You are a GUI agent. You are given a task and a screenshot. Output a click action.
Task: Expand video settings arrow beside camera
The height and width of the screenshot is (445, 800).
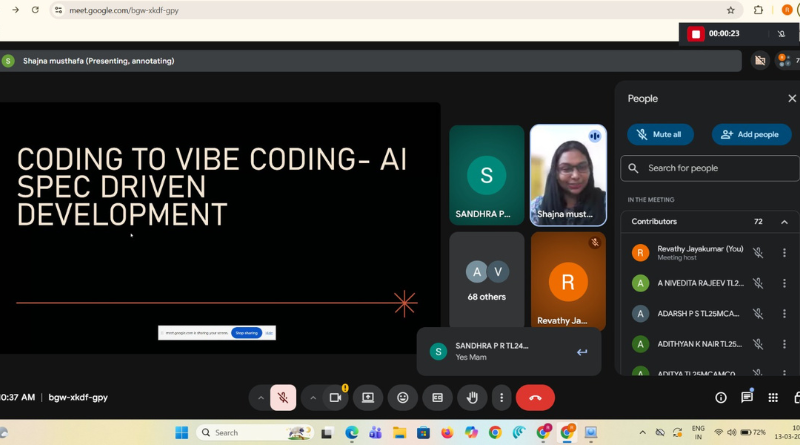click(x=313, y=397)
